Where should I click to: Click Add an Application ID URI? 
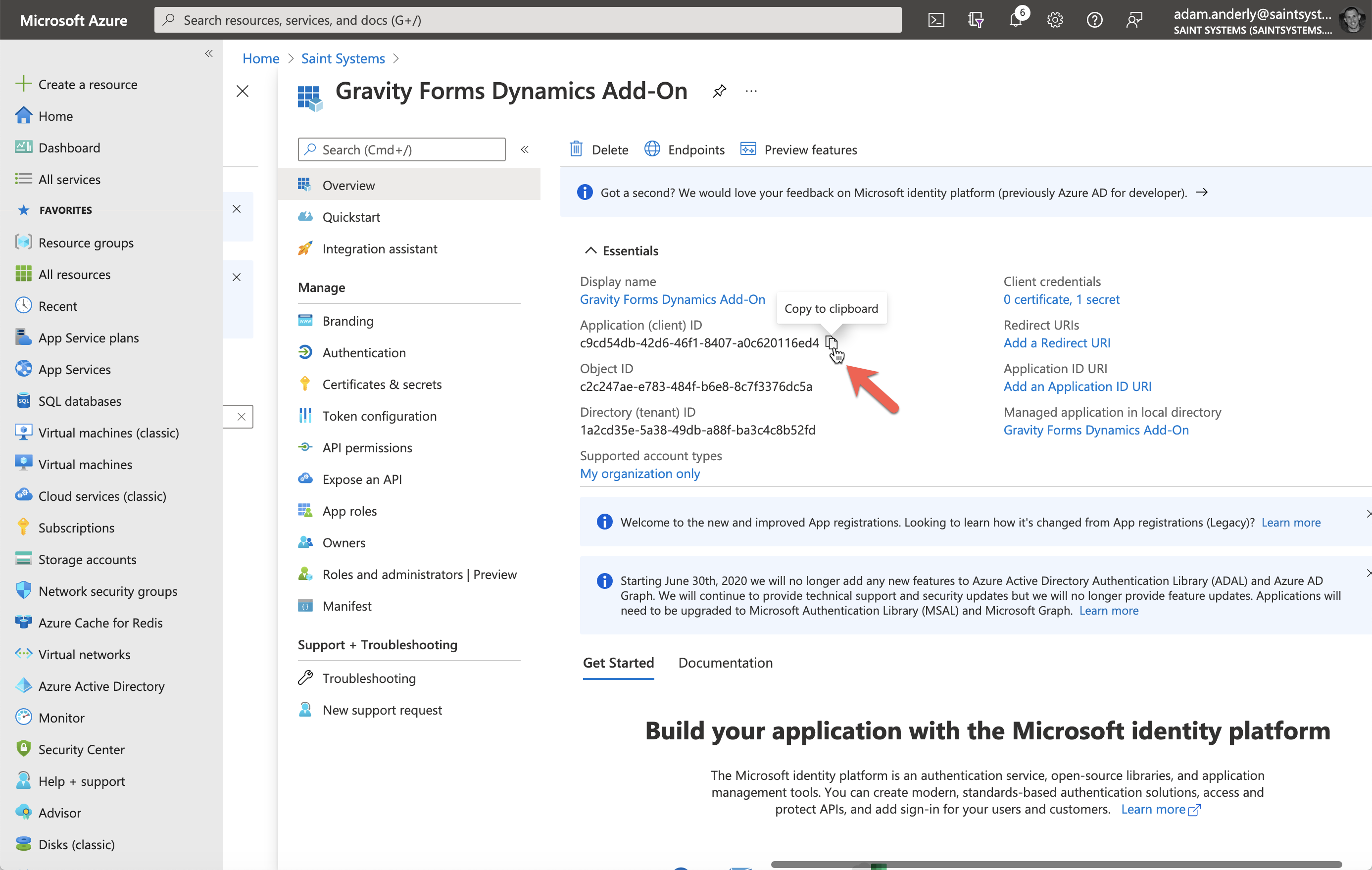(x=1077, y=387)
